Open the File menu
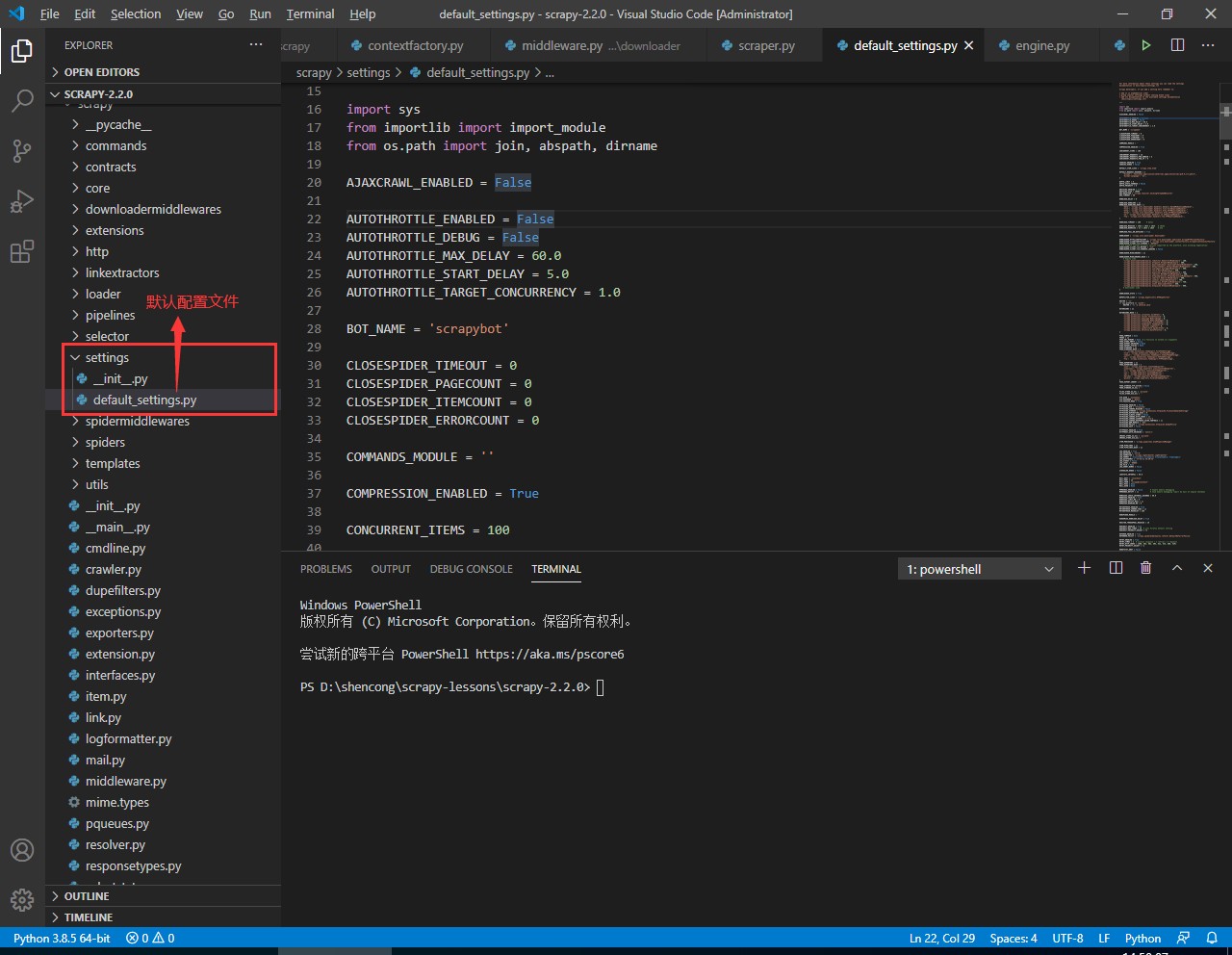Image resolution: width=1232 pixels, height=955 pixels. pyautogui.click(x=50, y=13)
